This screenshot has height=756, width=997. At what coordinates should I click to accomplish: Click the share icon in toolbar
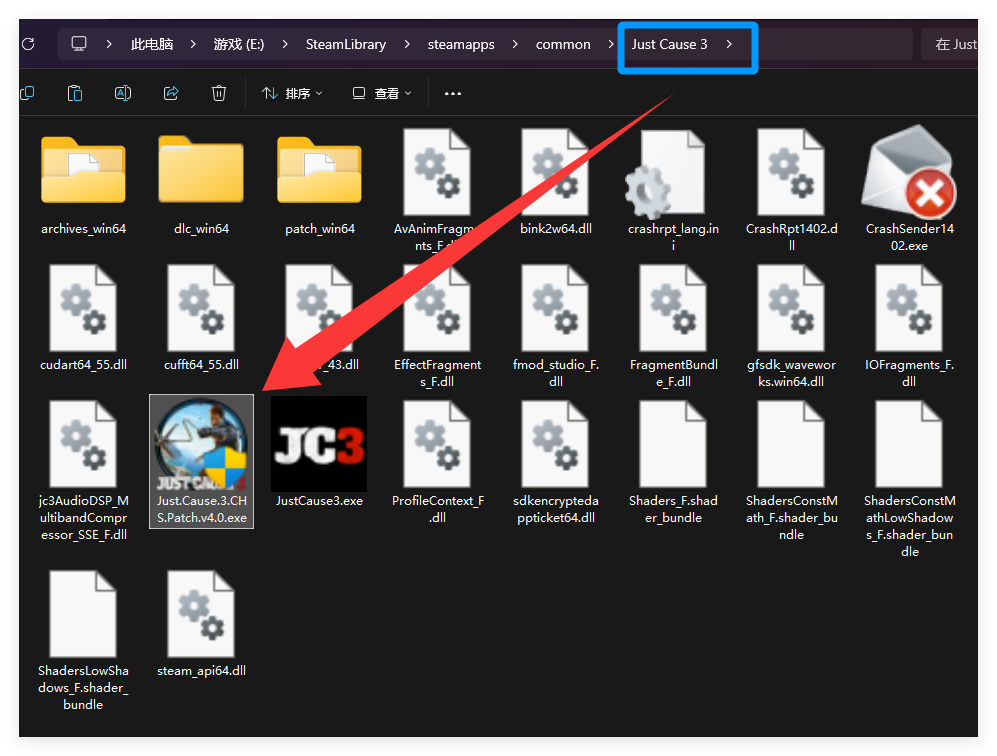(171, 93)
